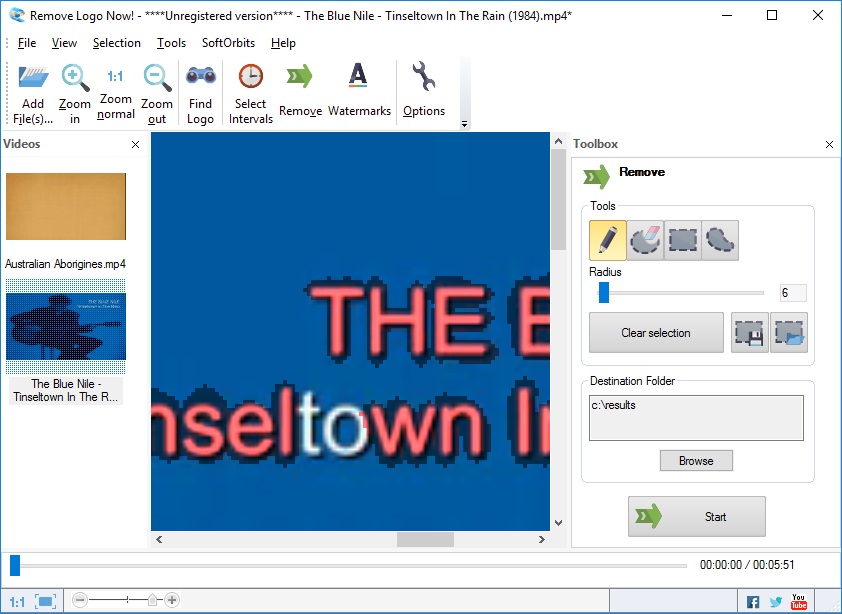Click The Blue Nile - Tinseltown file label

[66, 391]
